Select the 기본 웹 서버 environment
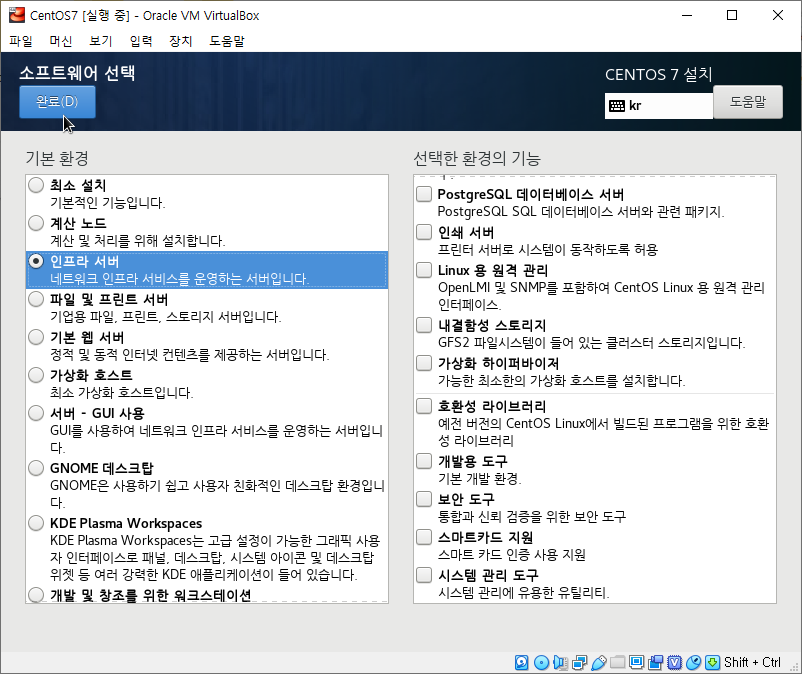 (x=36, y=337)
